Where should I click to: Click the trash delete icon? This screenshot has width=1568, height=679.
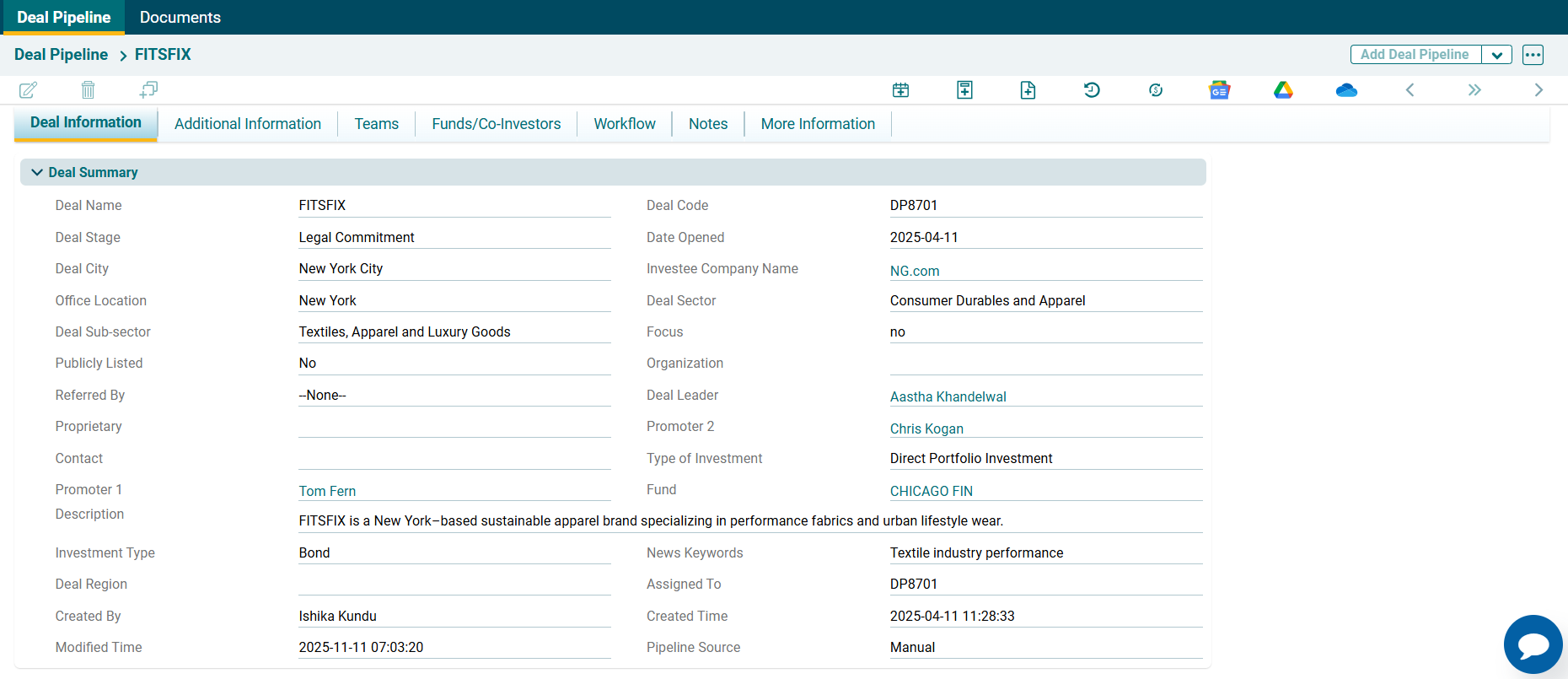pos(88,89)
